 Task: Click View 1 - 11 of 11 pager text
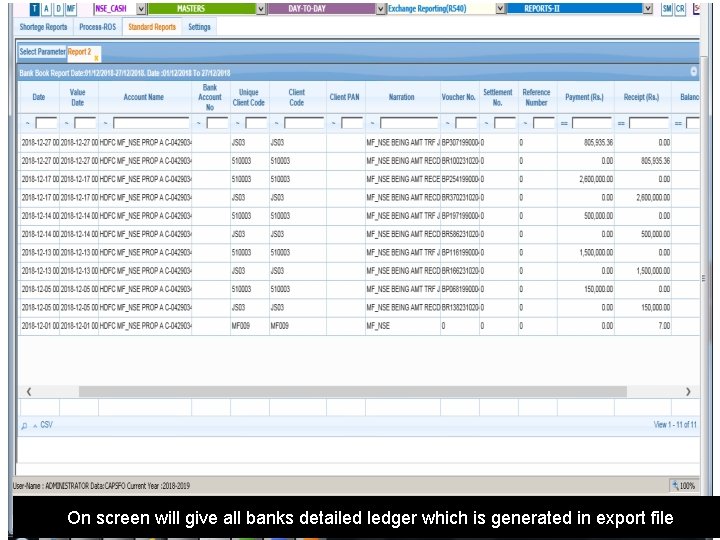(675, 425)
